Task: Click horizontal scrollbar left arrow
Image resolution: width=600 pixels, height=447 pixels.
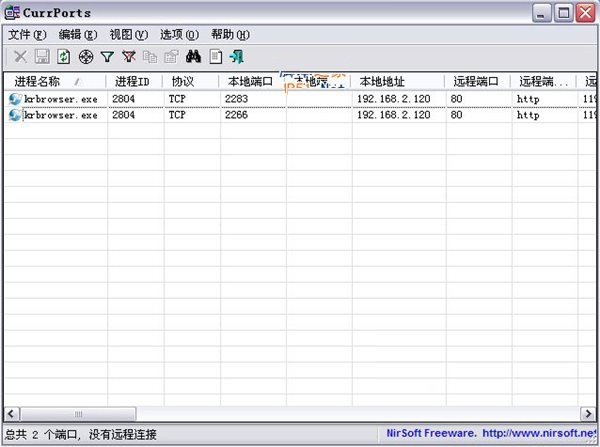Action: point(11,414)
